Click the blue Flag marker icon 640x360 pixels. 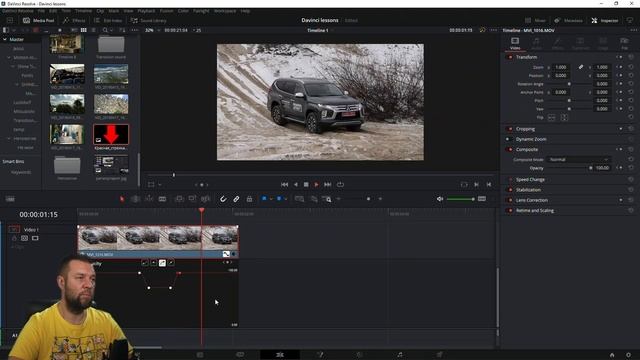(x=264, y=199)
